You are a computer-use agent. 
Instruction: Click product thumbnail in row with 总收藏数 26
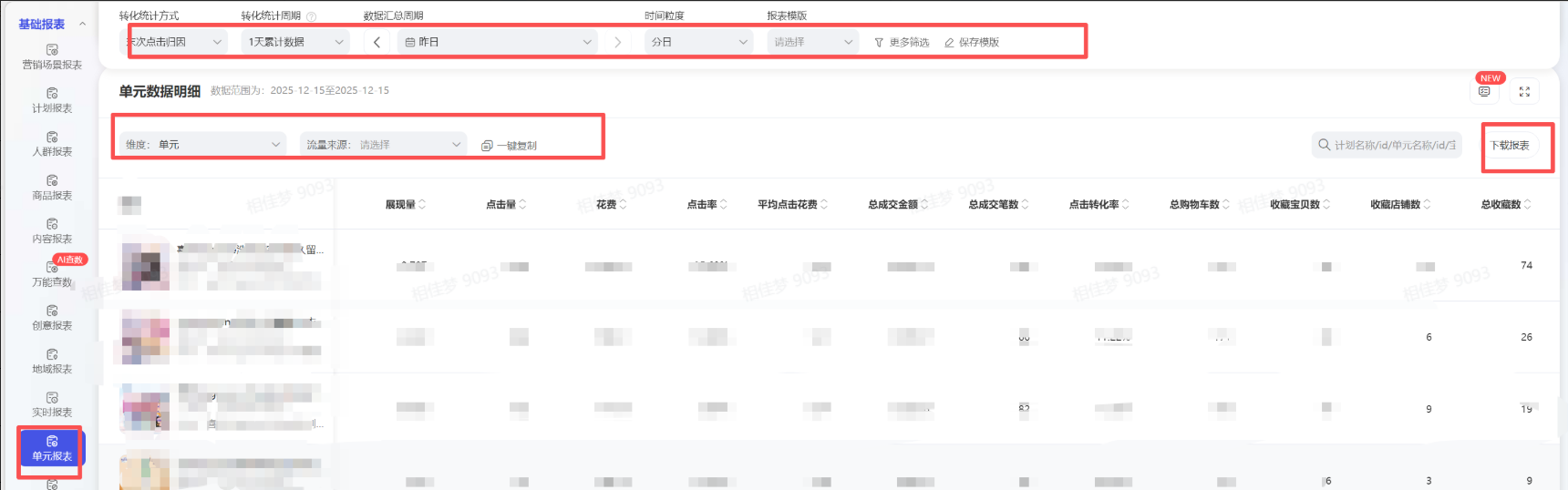click(x=146, y=337)
